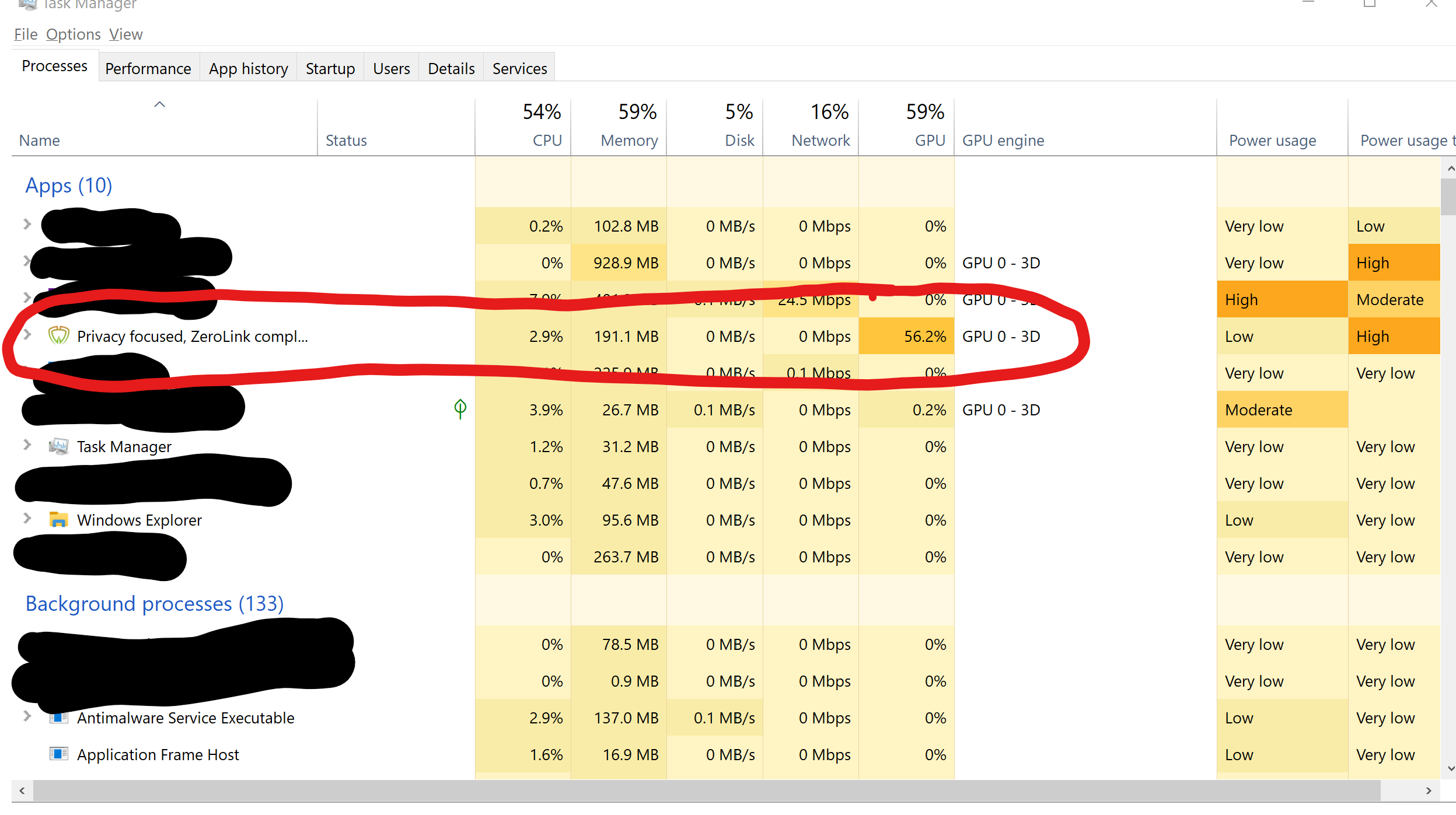Click the Windows Explorer folder icon
Screen dimensions: 1456x815
pos(58,519)
